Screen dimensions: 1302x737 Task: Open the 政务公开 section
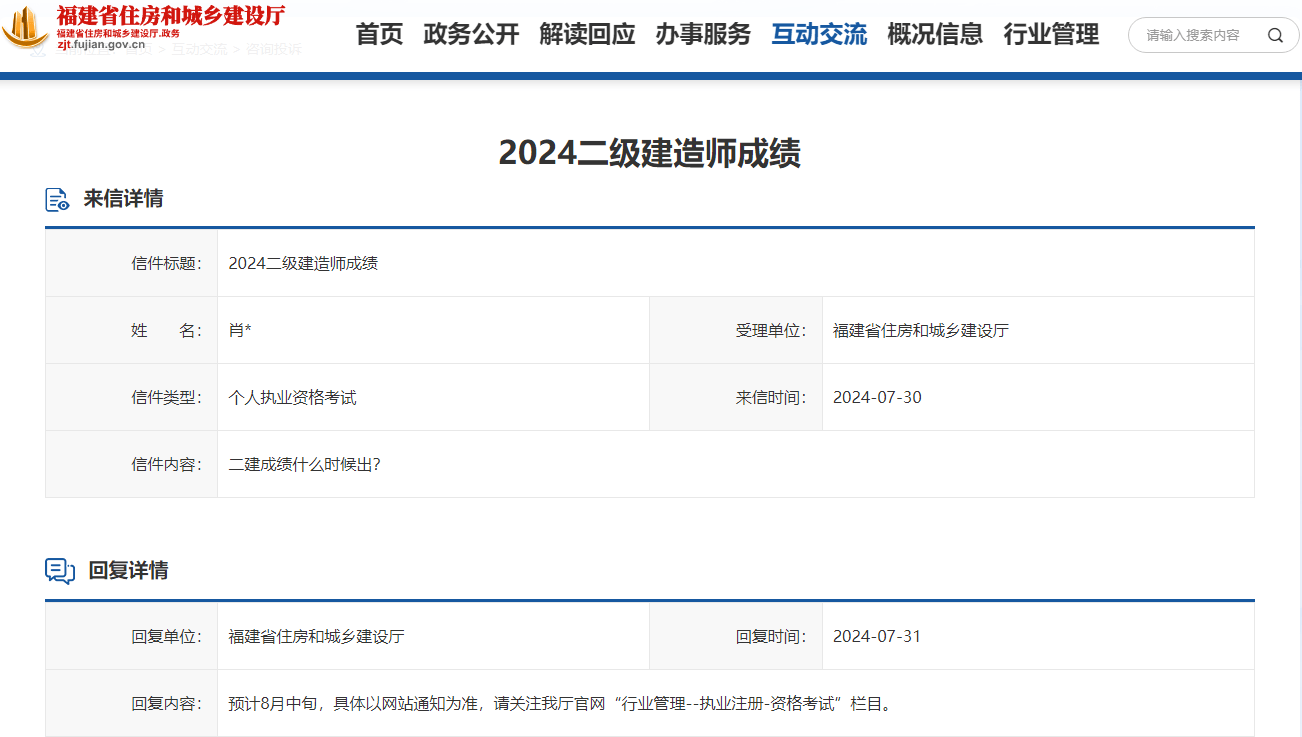coord(471,34)
